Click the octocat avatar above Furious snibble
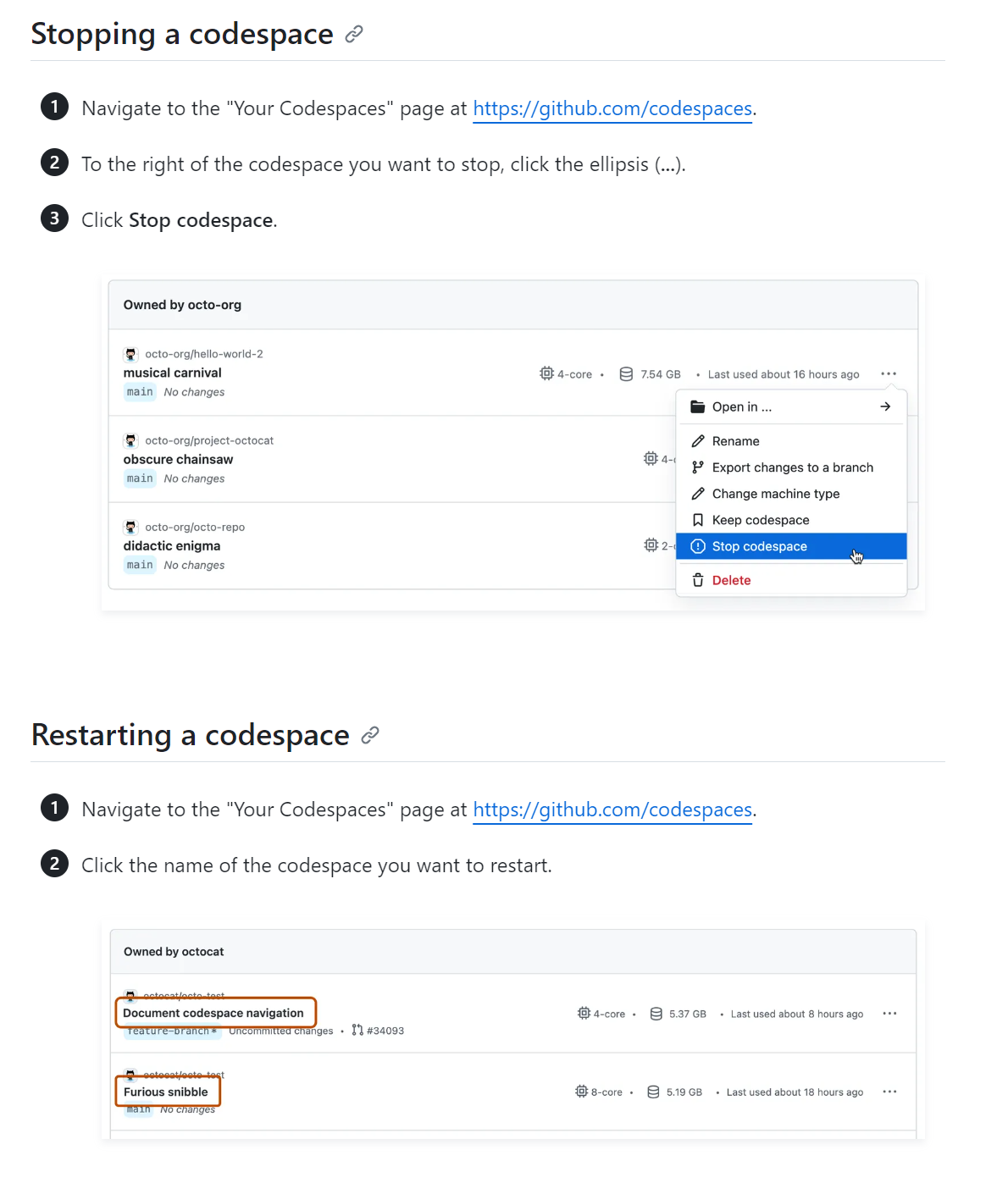Image resolution: width=1008 pixels, height=1194 pixels. 131,1074
